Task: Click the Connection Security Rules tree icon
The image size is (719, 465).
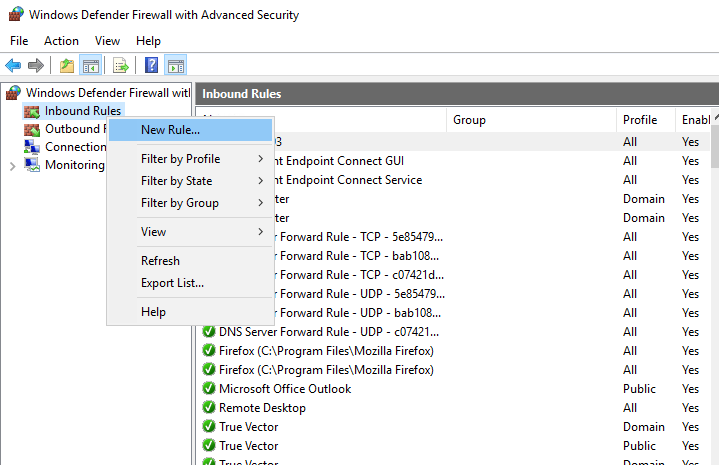Action: coord(32,147)
